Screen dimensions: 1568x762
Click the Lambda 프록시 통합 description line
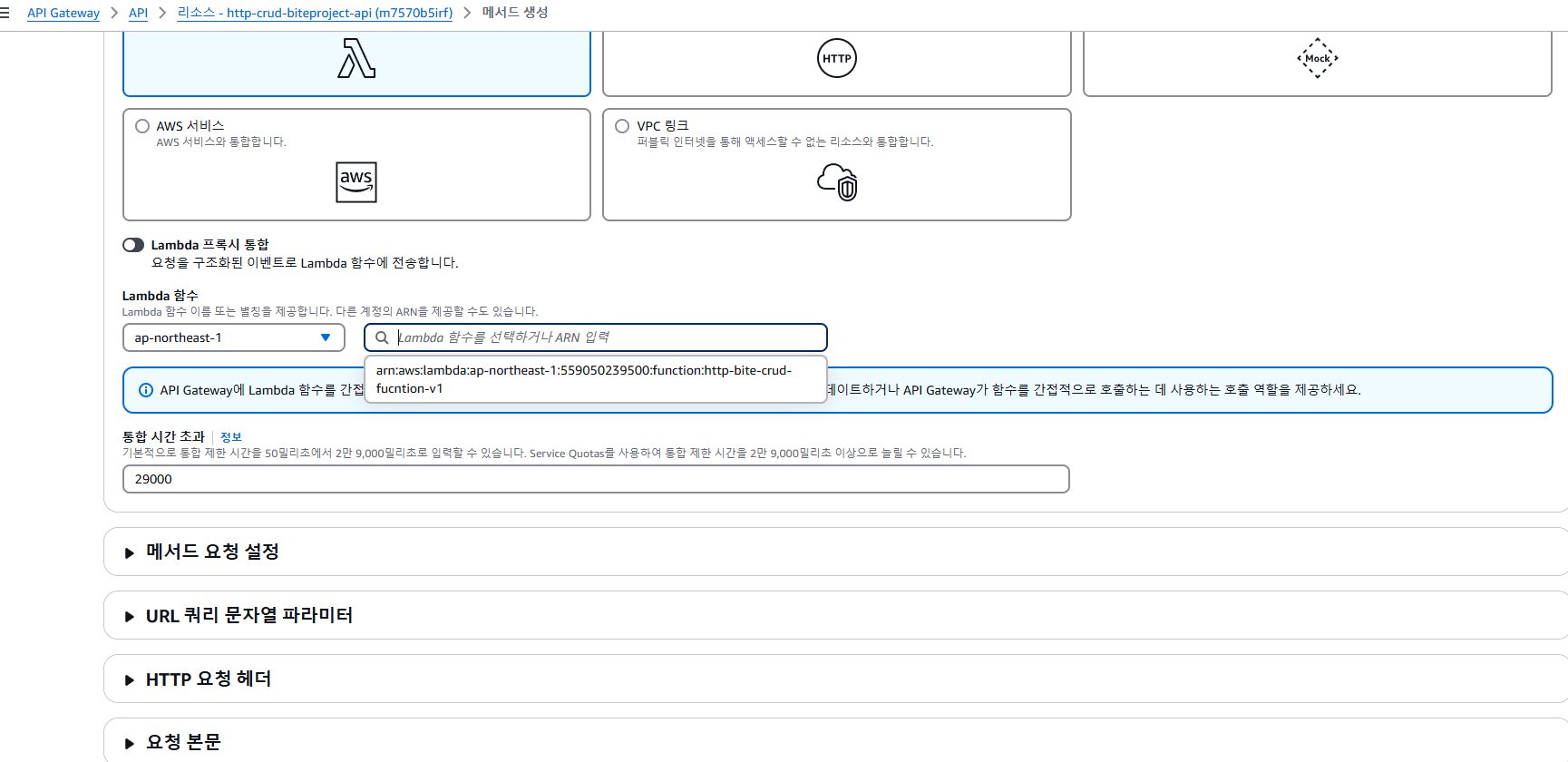(305, 263)
